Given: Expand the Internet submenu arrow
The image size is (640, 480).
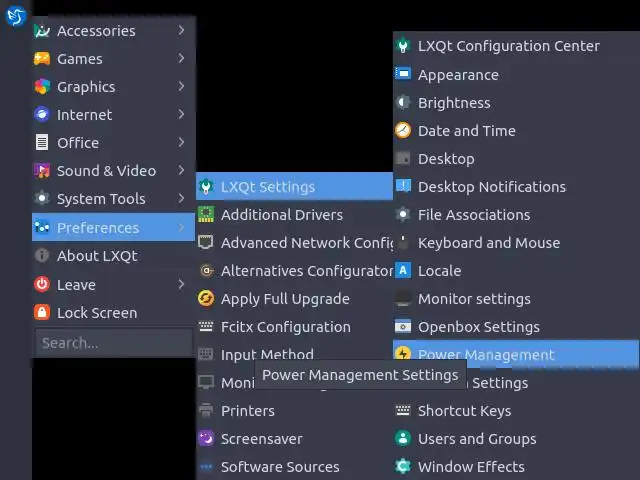Looking at the screenshot, I should [182, 114].
